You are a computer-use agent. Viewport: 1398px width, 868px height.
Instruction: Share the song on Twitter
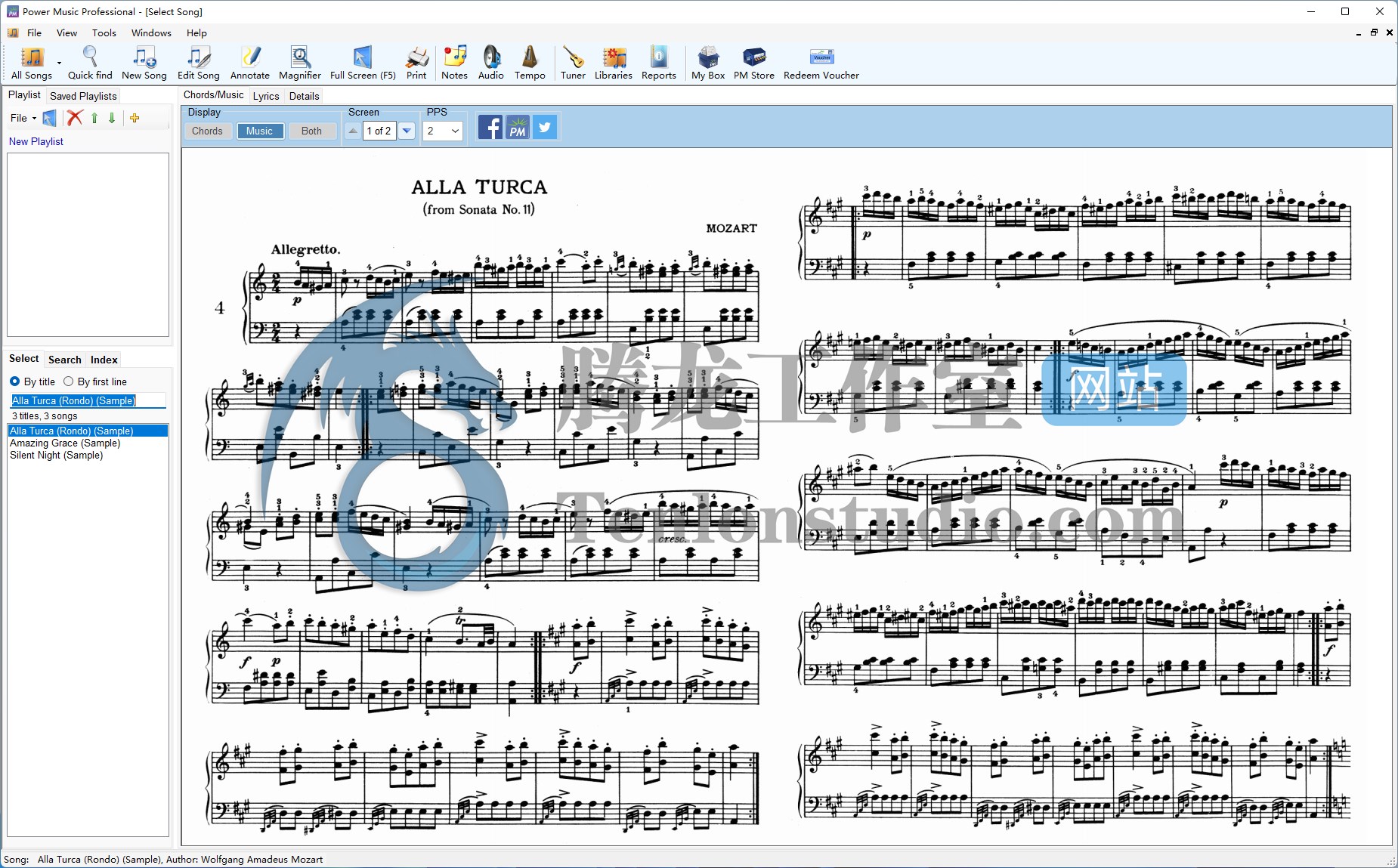point(545,127)
